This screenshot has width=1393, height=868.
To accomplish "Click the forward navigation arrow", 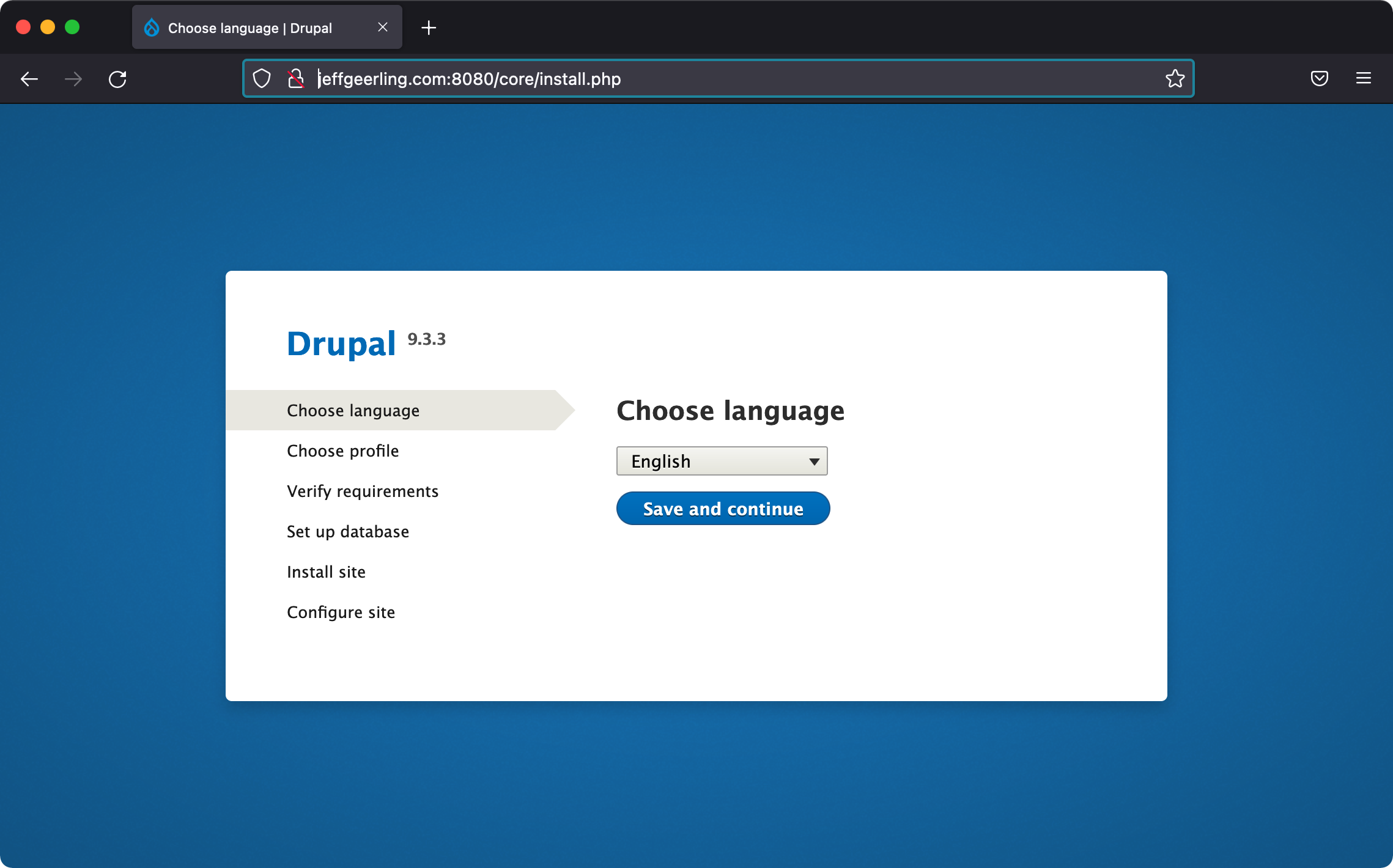I will 73,78.
